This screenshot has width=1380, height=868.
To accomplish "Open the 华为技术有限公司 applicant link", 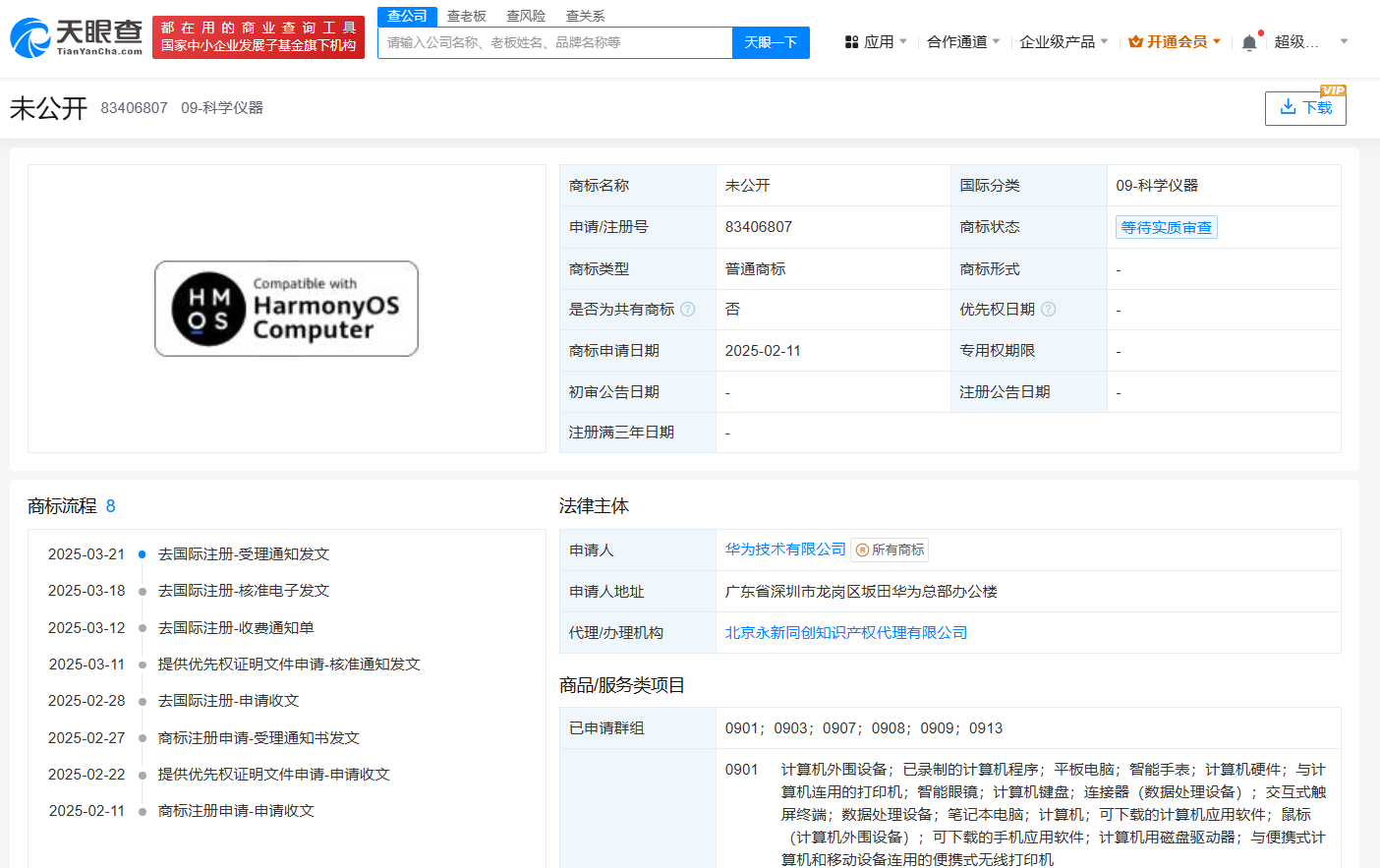I will (784, 550).
